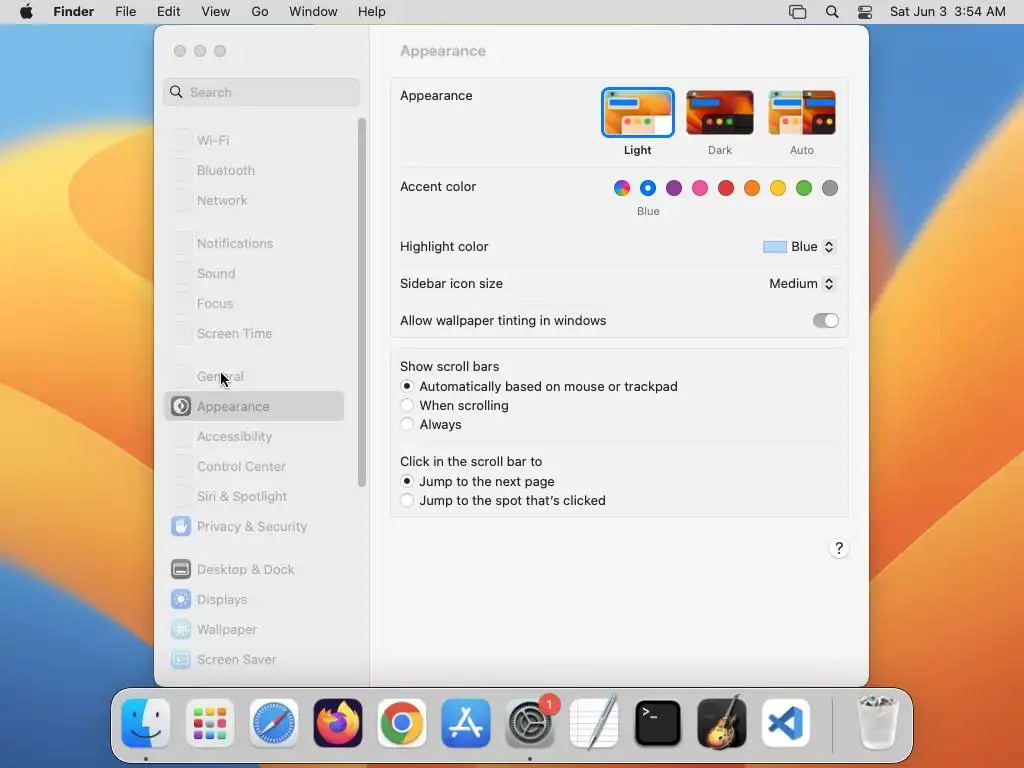Click the Screen Saver sidebar icon
The width and height of the screenshot is (1024, 768).
click(181, 660)
